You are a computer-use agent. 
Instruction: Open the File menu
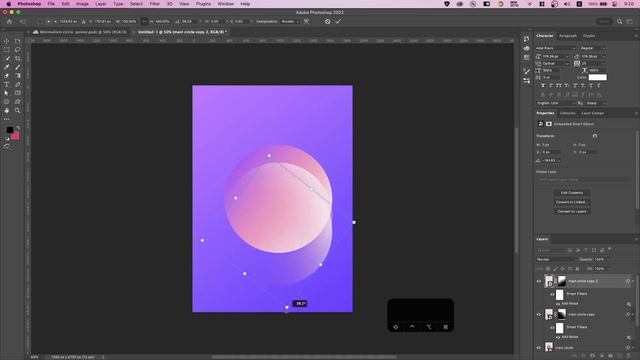(51, 4)
